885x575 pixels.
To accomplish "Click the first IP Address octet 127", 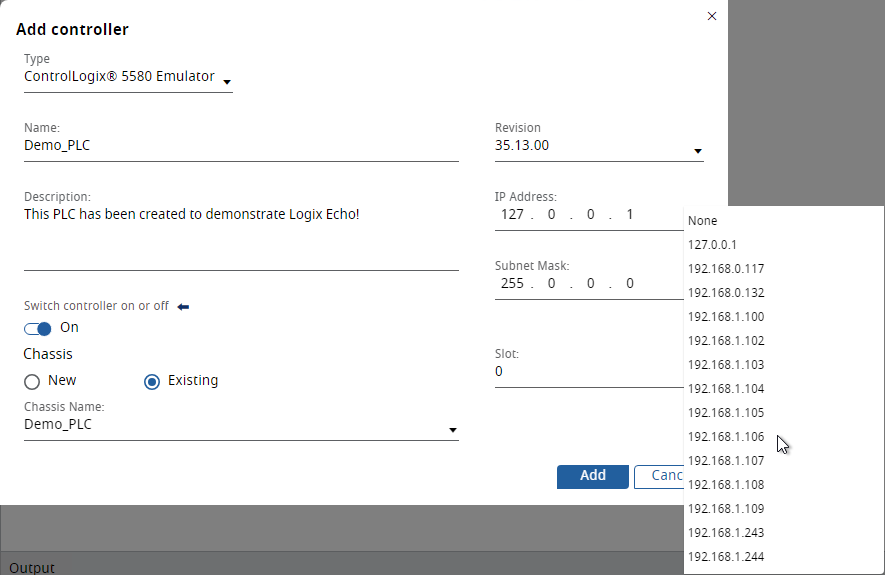I will pyautogui.click(x=512, y=214).
